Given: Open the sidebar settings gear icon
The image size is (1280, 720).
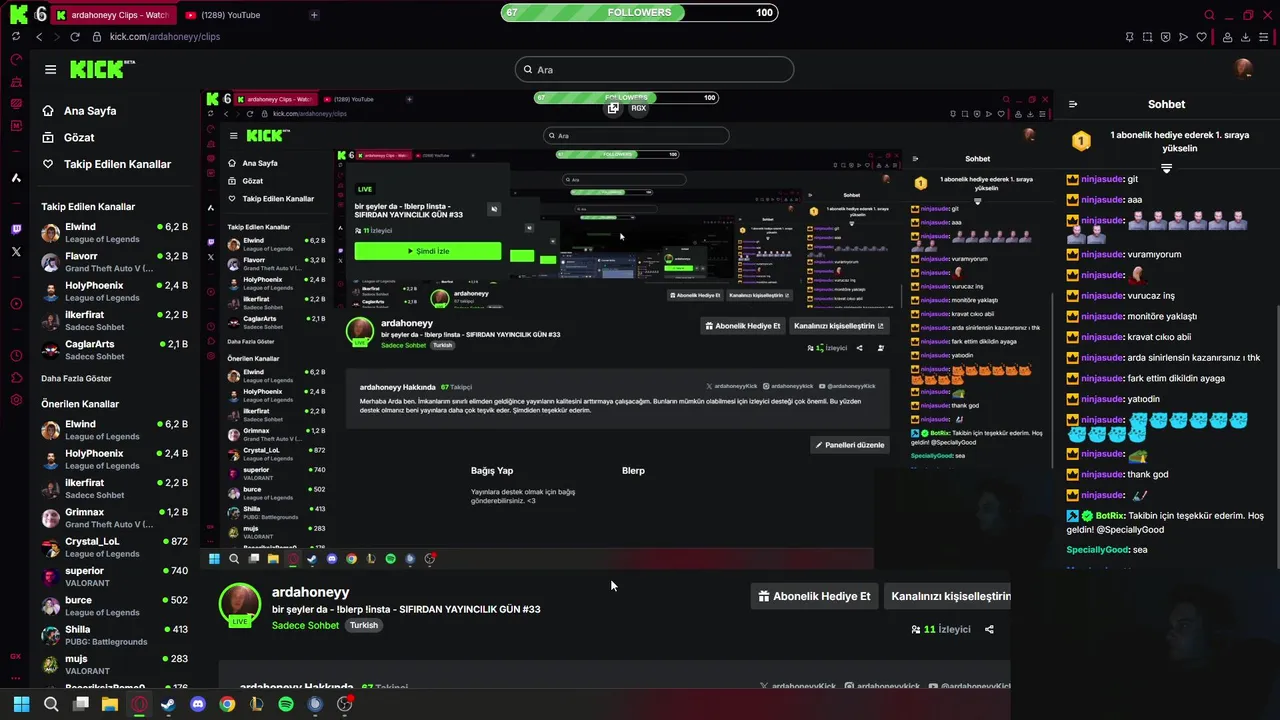Looking at the screenshot, I should tap(16, 400).
